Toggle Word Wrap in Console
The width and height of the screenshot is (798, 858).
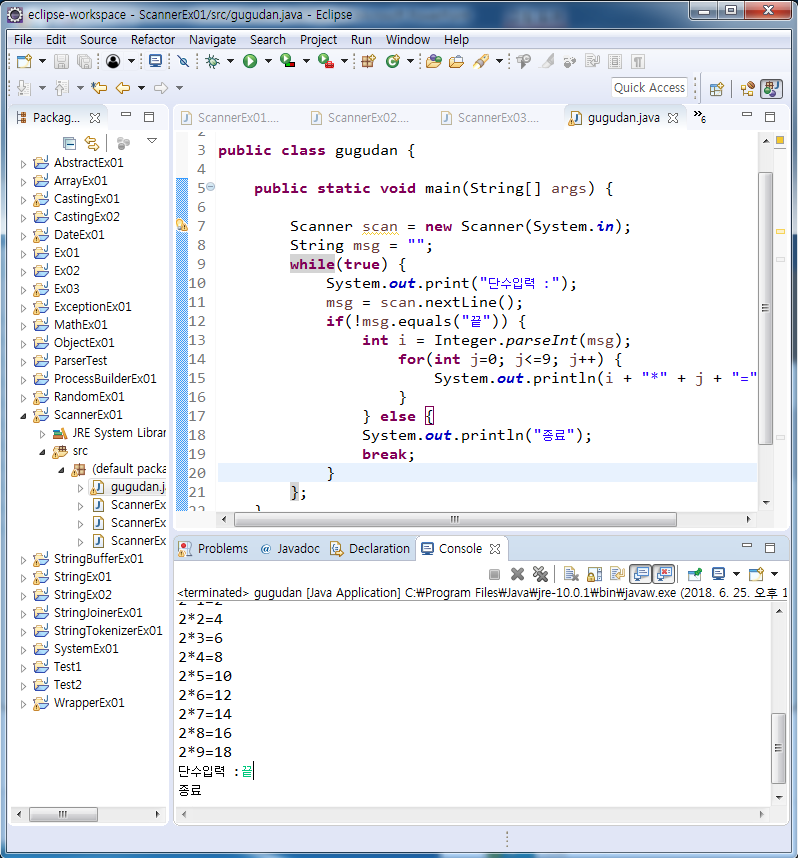[617, 574]
